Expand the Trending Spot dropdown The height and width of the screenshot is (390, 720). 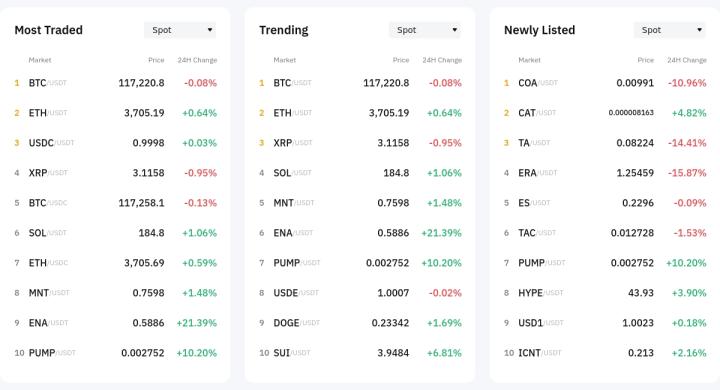click(x=424, y=30)
